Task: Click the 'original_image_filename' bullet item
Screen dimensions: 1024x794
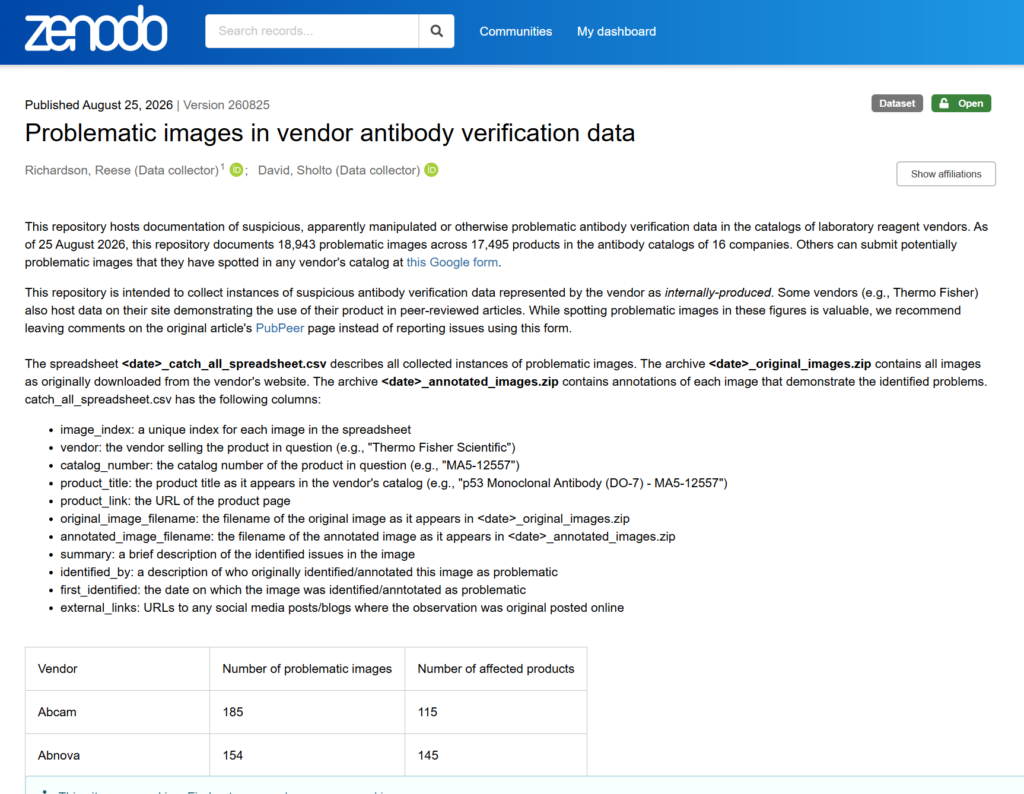Action: (x=345, y=518)
